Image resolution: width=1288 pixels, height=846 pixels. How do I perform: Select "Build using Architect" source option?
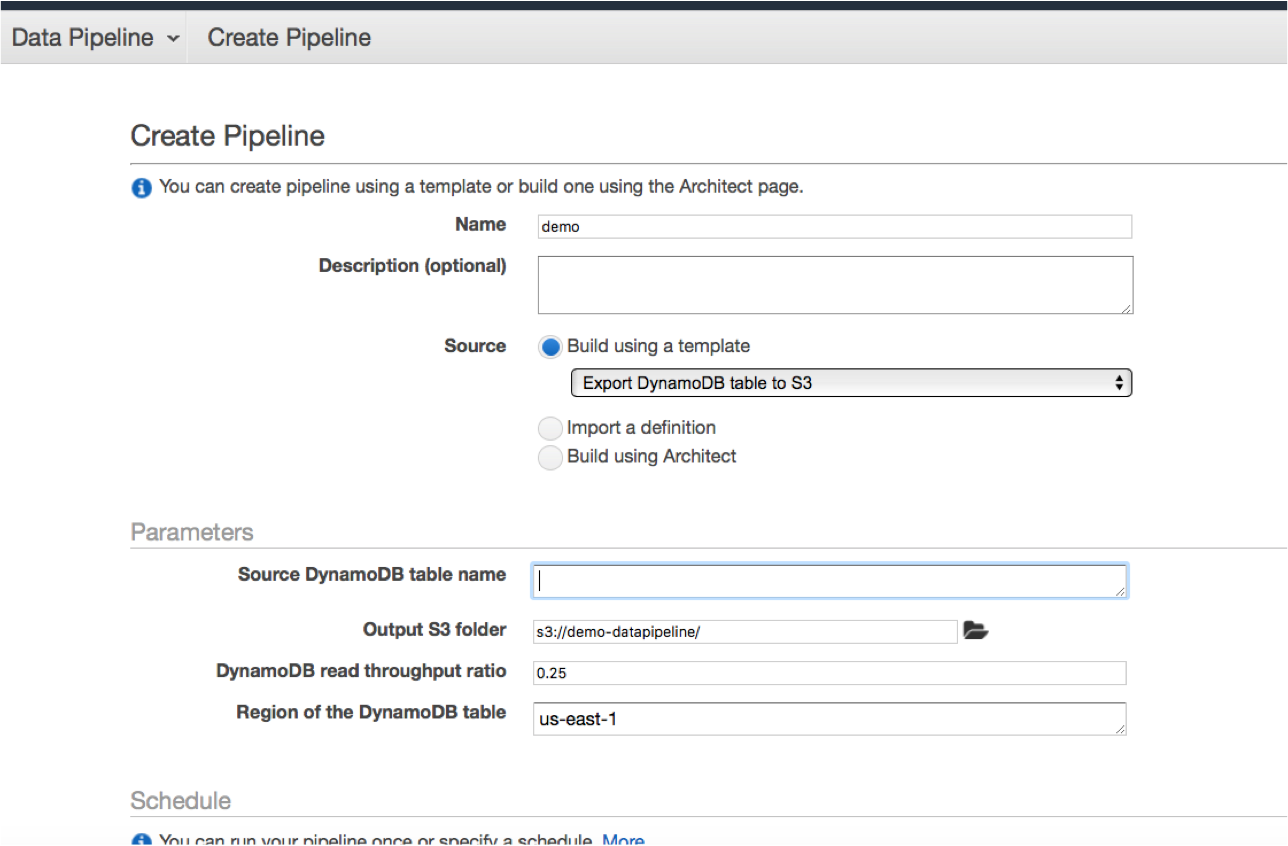pos(550,457)
